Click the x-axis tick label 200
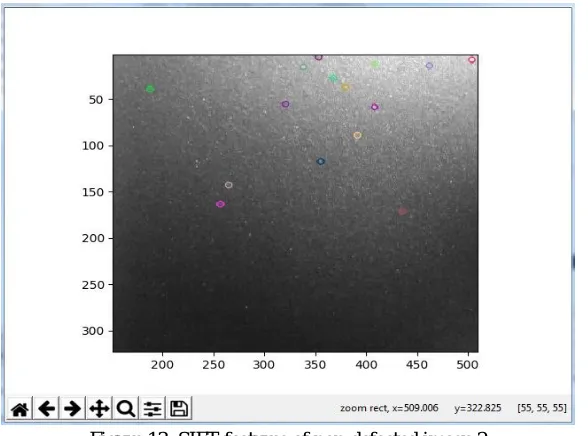 pos(162,365)
